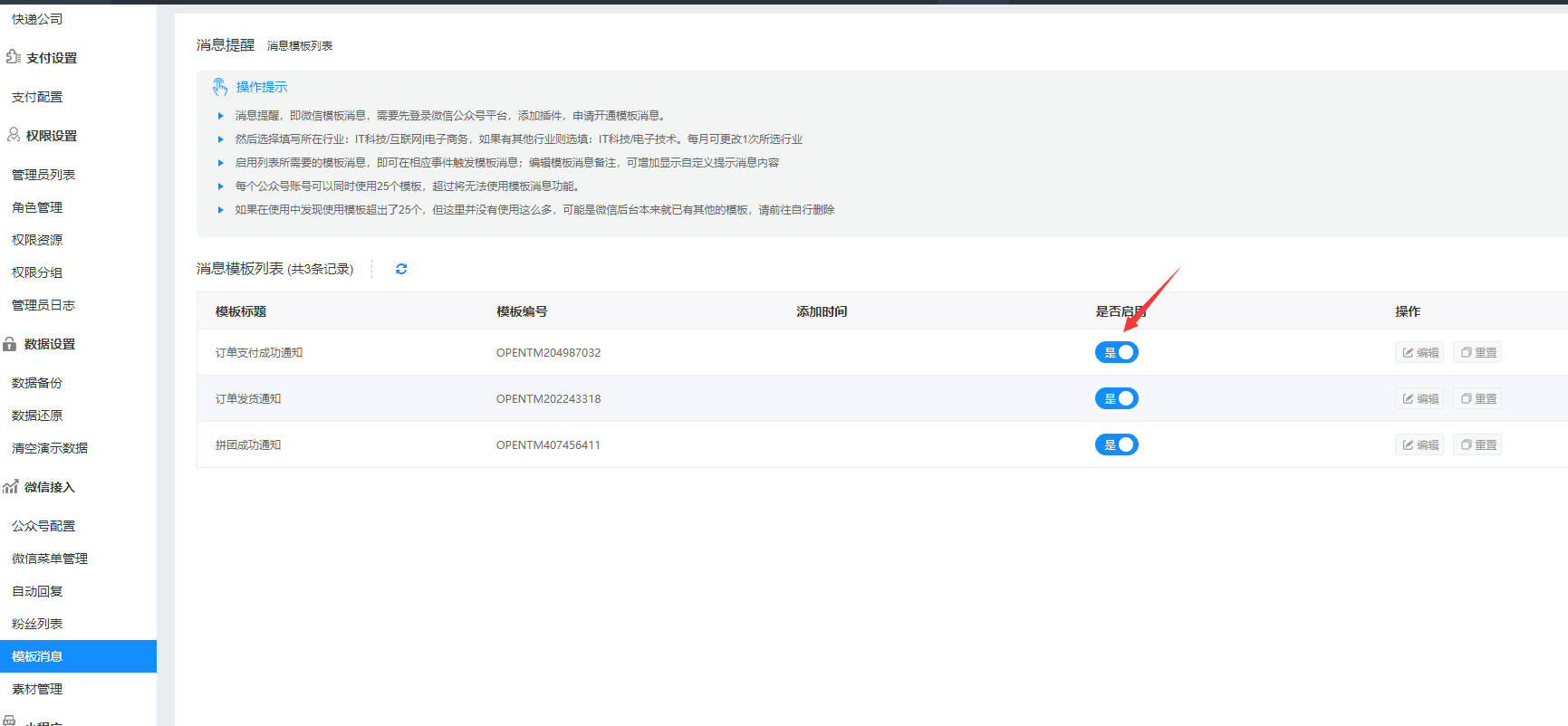1568x726 pixels.
Task: Open 数据备份 in sidebar
Action: point(37,383)
